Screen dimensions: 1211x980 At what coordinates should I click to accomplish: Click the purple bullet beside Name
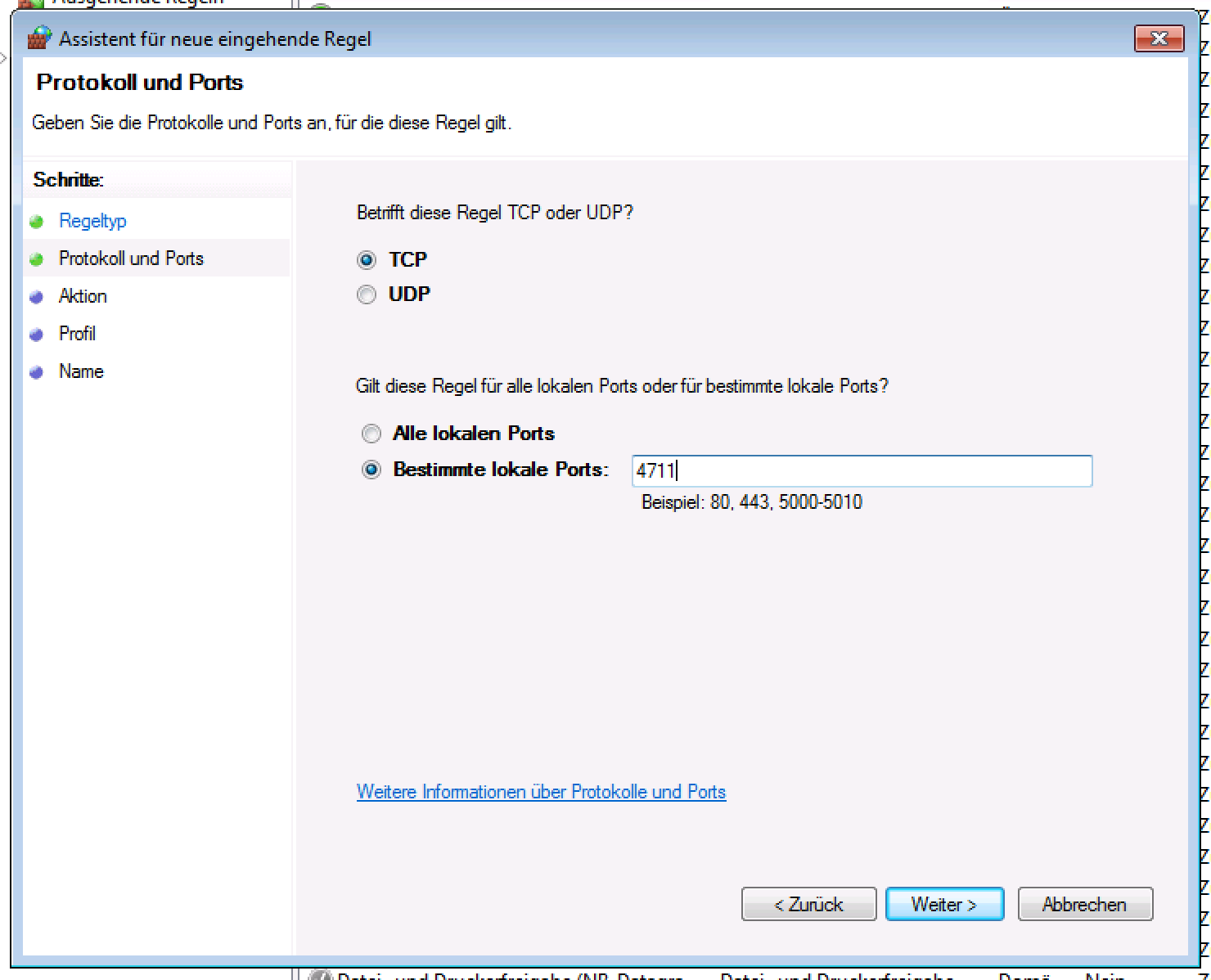coord(36,372)
